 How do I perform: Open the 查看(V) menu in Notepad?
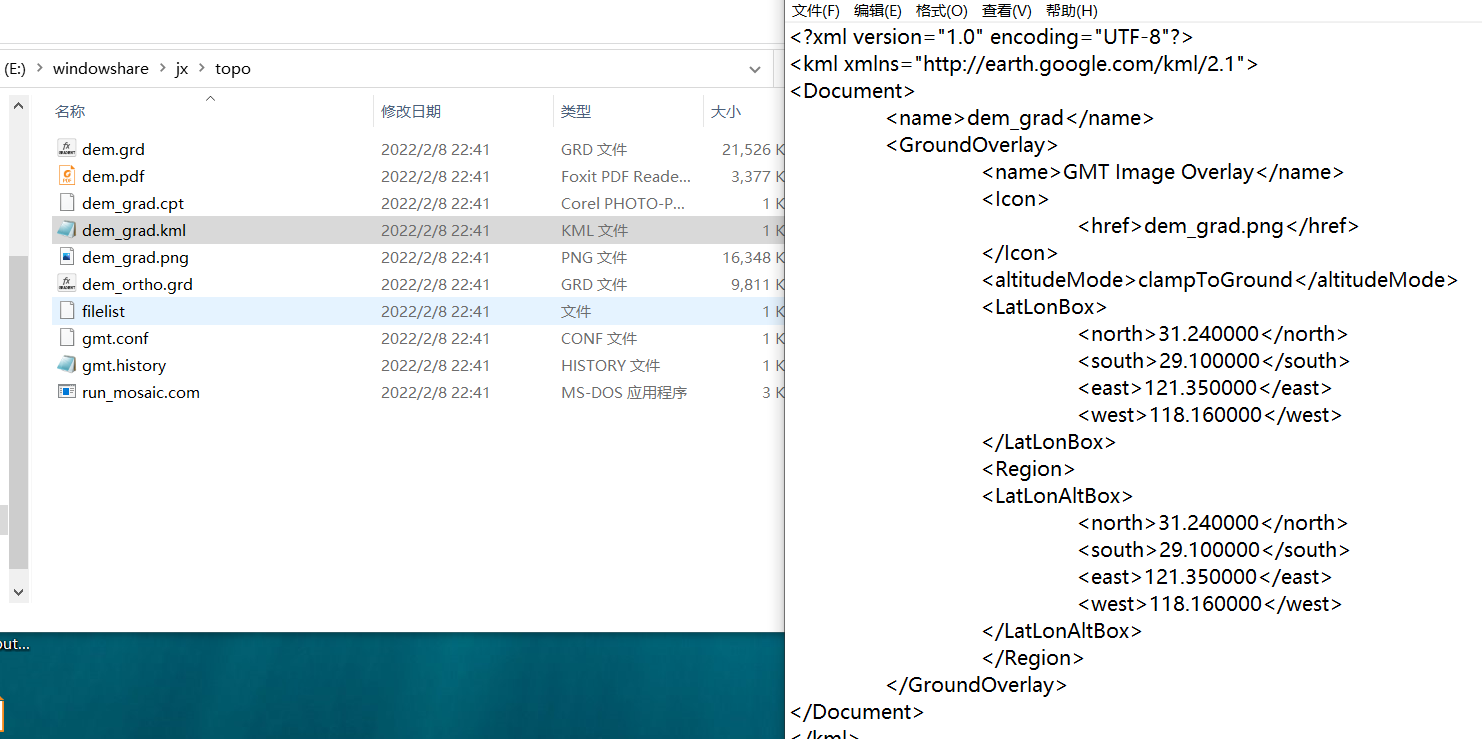(1006, 11)
